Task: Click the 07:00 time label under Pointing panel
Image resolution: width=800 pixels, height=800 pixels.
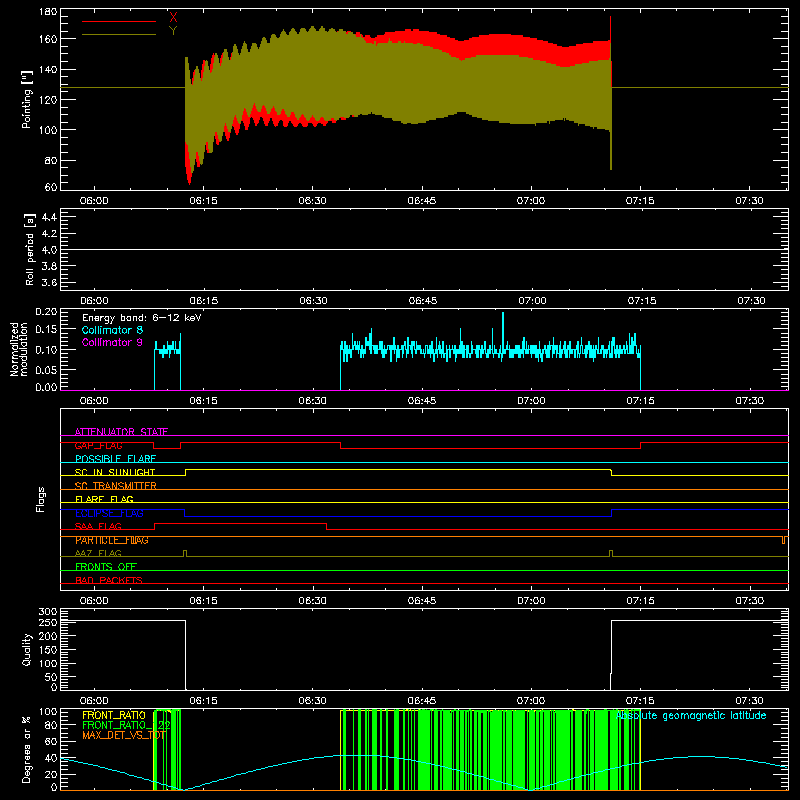Action: pos(531,201)
